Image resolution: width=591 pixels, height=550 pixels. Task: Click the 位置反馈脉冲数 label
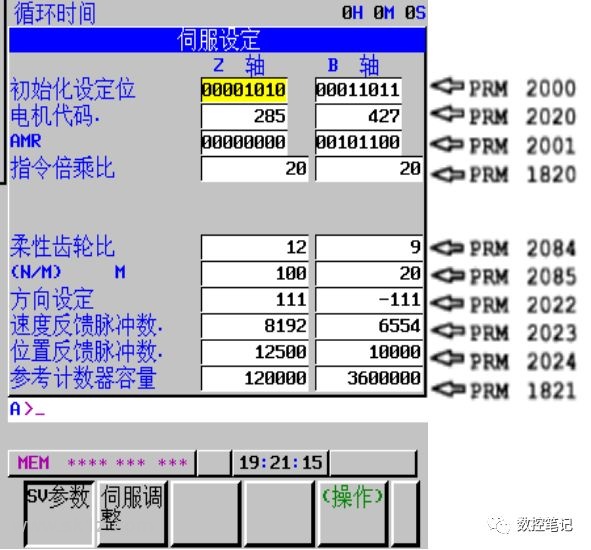(87, 351)
